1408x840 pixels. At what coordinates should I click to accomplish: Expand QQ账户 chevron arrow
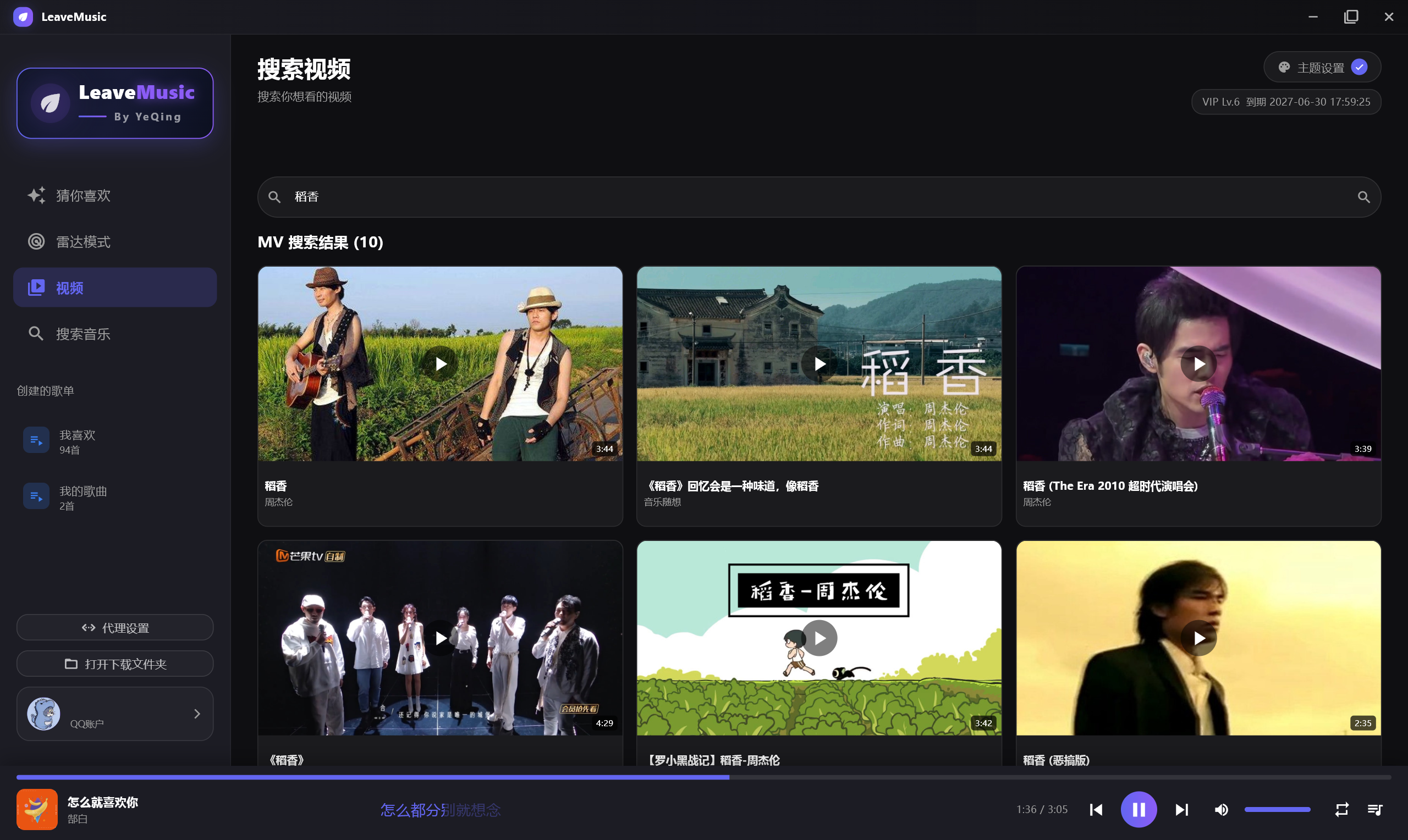(197, 714)
